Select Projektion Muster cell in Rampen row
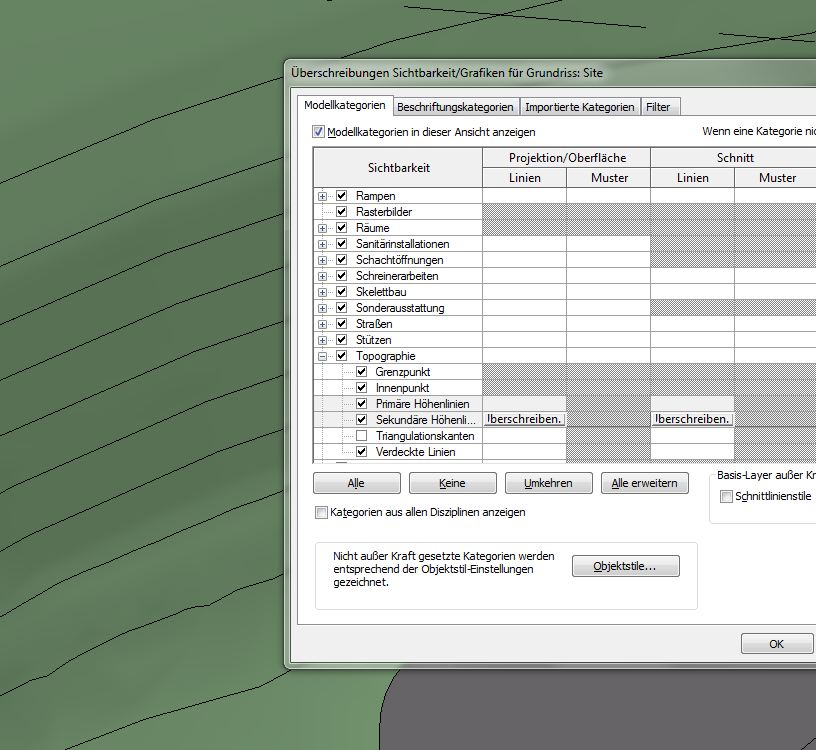816x750 pixels. (608, 196)
